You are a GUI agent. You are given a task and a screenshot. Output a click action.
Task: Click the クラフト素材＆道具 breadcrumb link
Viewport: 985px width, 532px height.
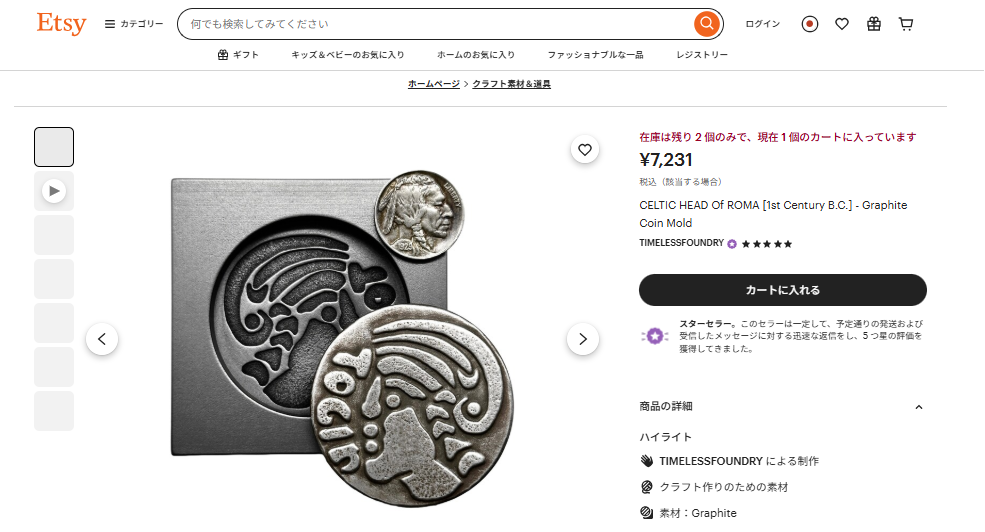tap(511, 84)
